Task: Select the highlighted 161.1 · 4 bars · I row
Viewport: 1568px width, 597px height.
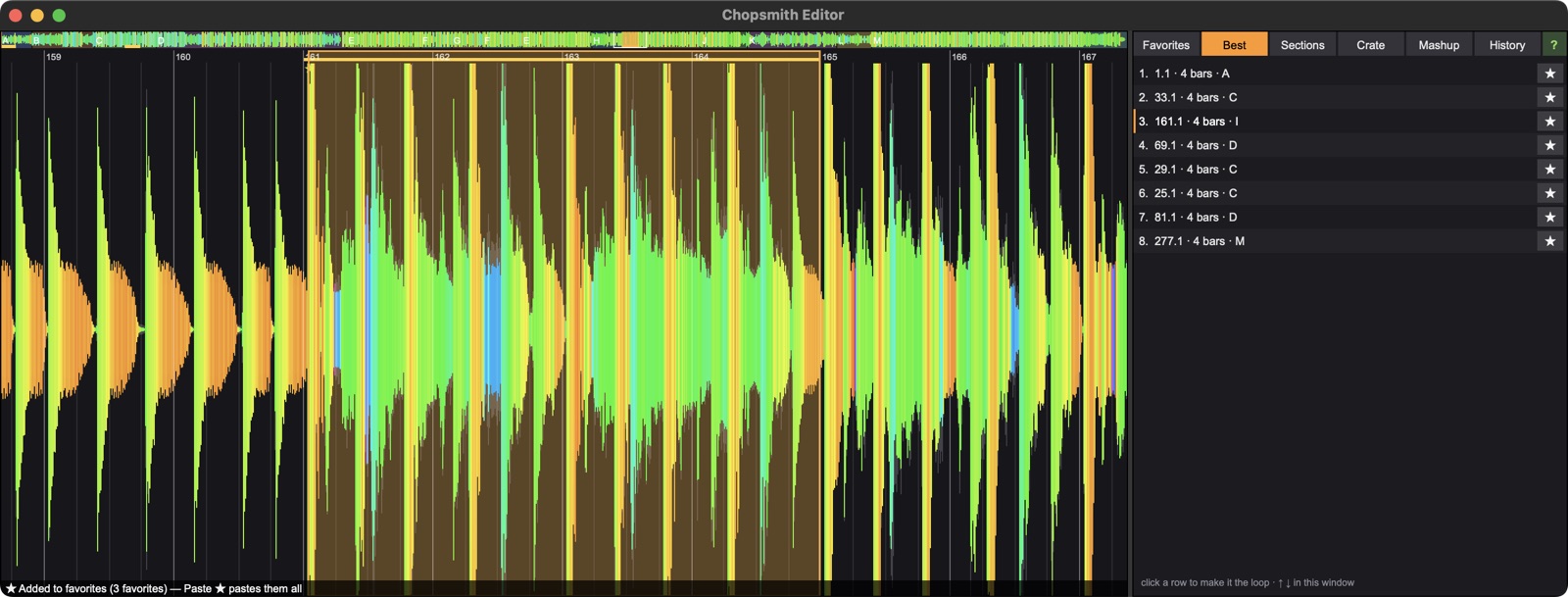Action: [x=1335, y=122]
